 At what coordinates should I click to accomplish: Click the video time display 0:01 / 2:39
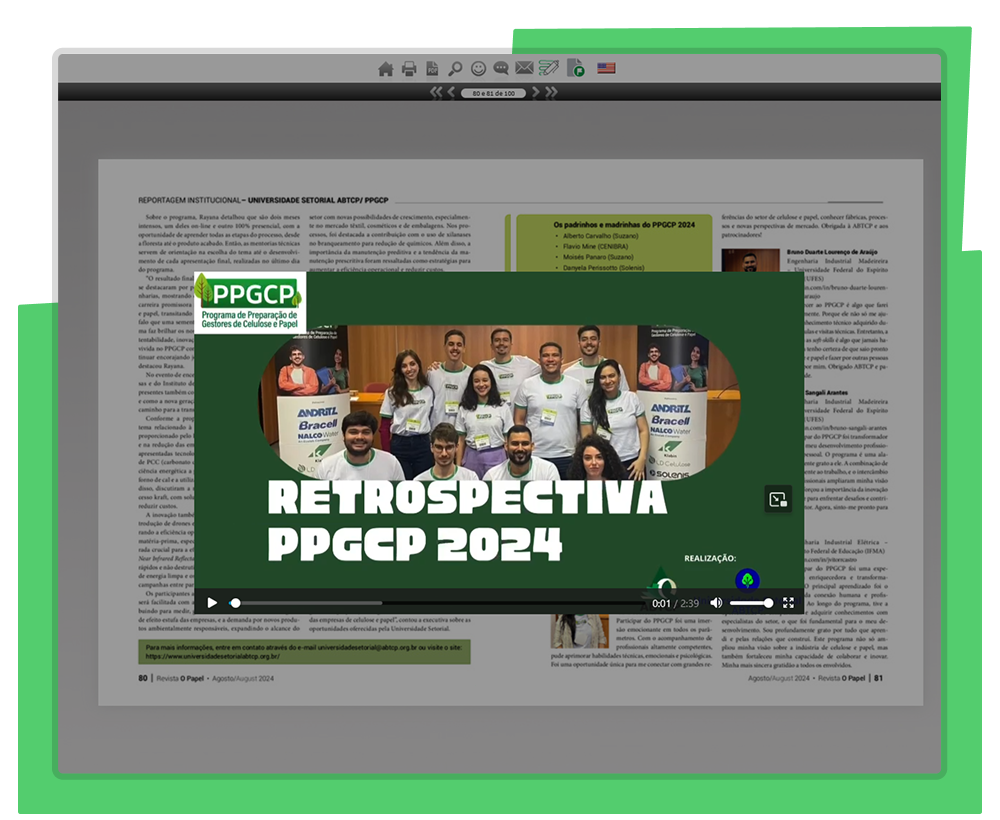[675, 603]
